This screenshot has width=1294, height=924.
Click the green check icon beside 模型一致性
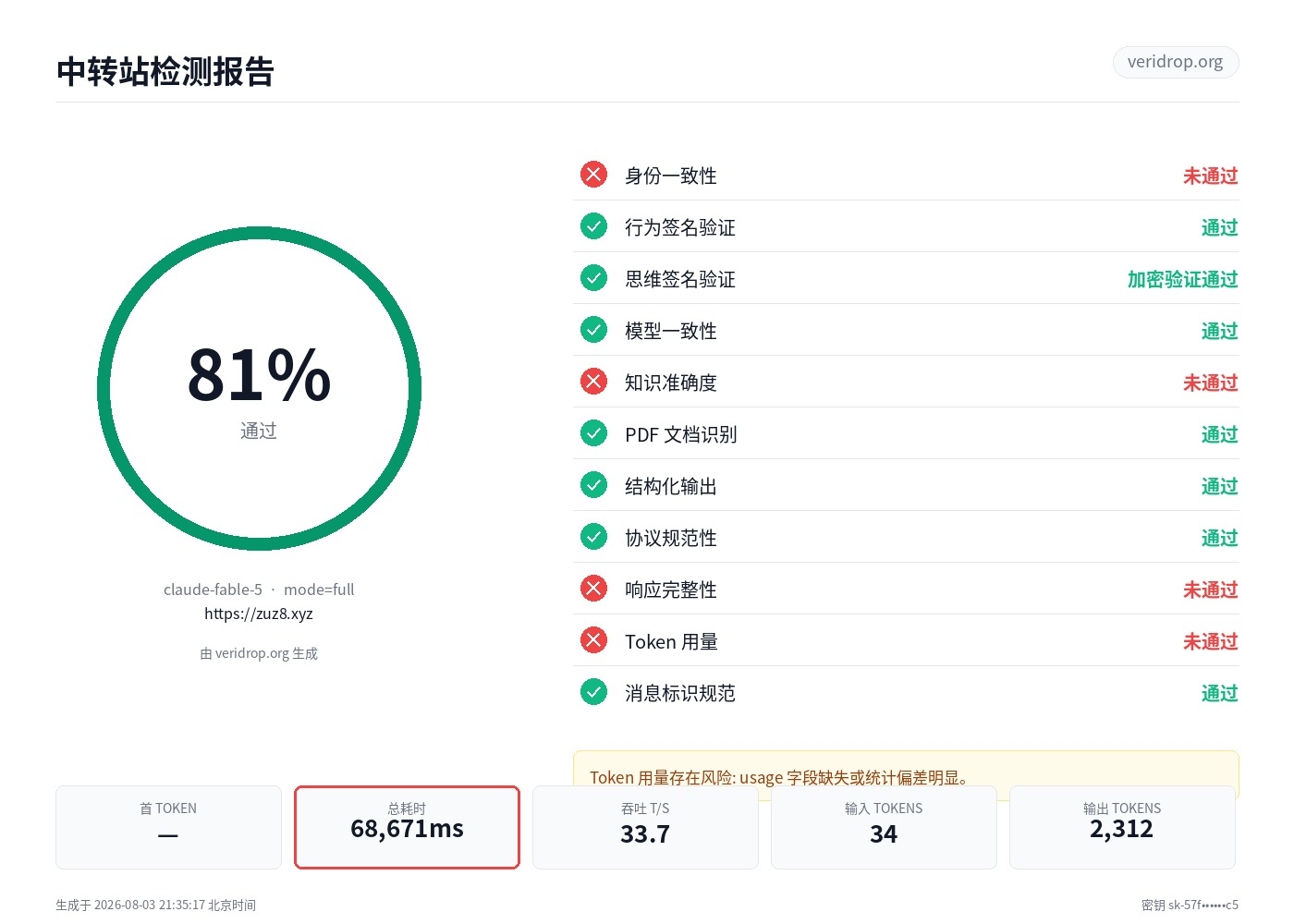pyautogui.click(x=593, y=330)
